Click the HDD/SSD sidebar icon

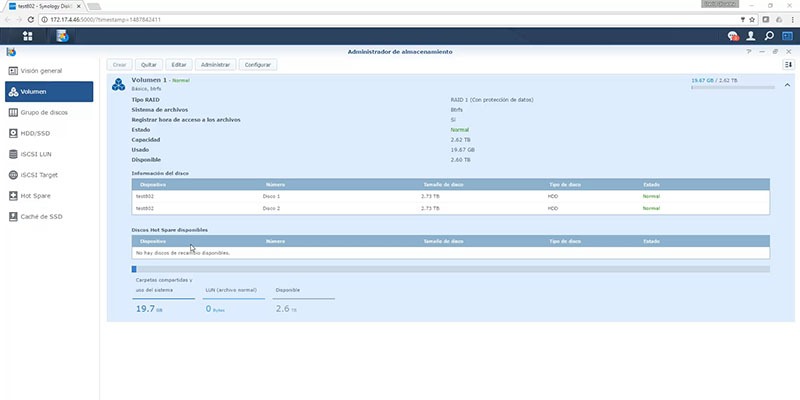pyautogui.click(x=13, y=133)
